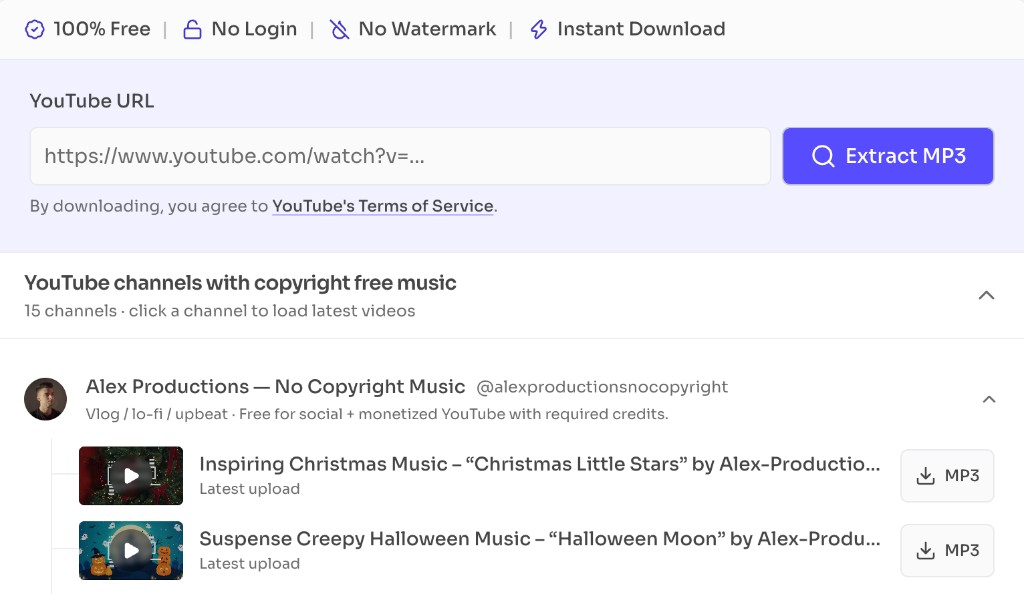Download MP3 for Halloween Moon track
This screenshot has height=594, width=1024.
[947, 550]
